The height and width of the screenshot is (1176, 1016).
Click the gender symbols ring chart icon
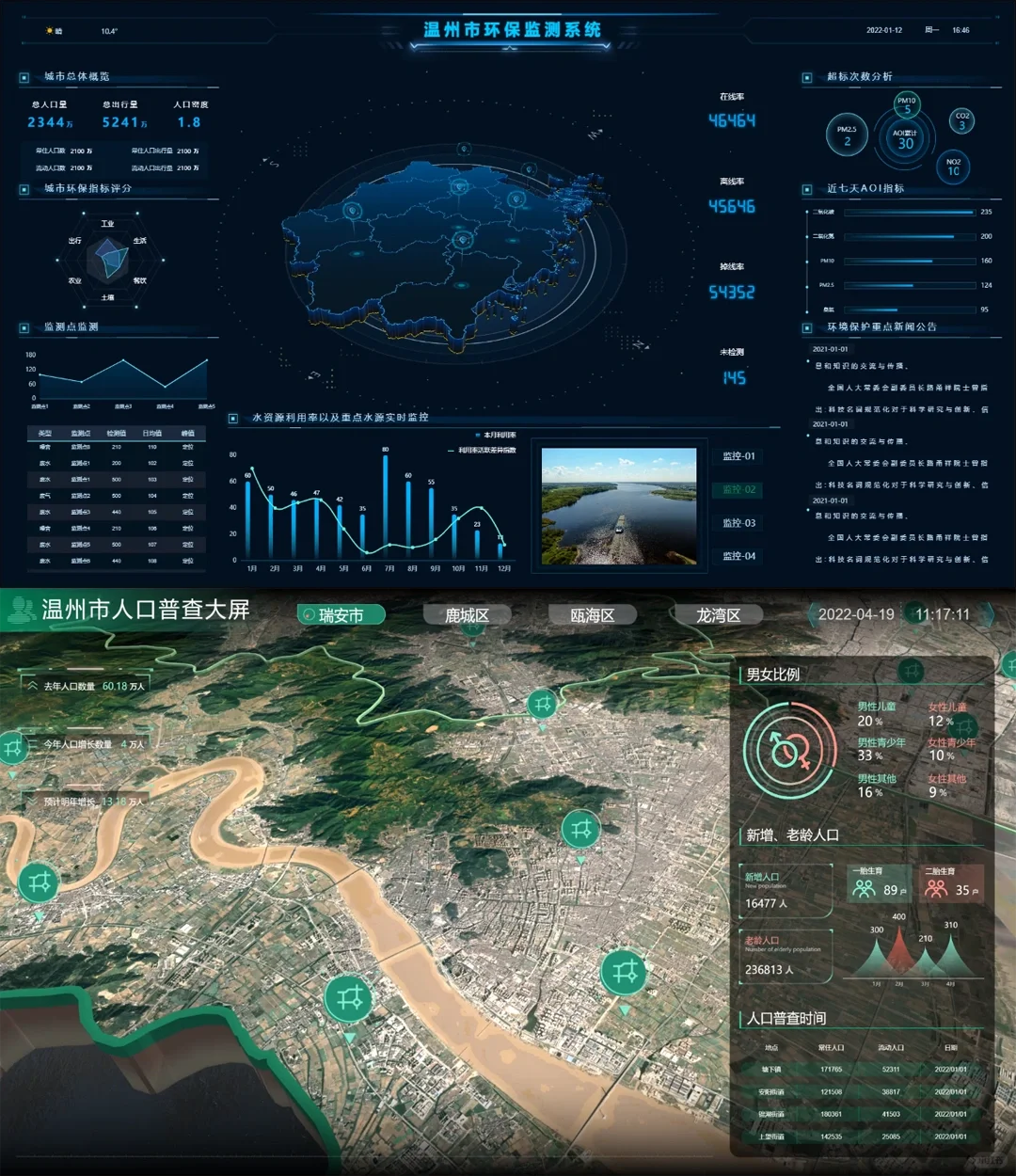click(790, 751)
